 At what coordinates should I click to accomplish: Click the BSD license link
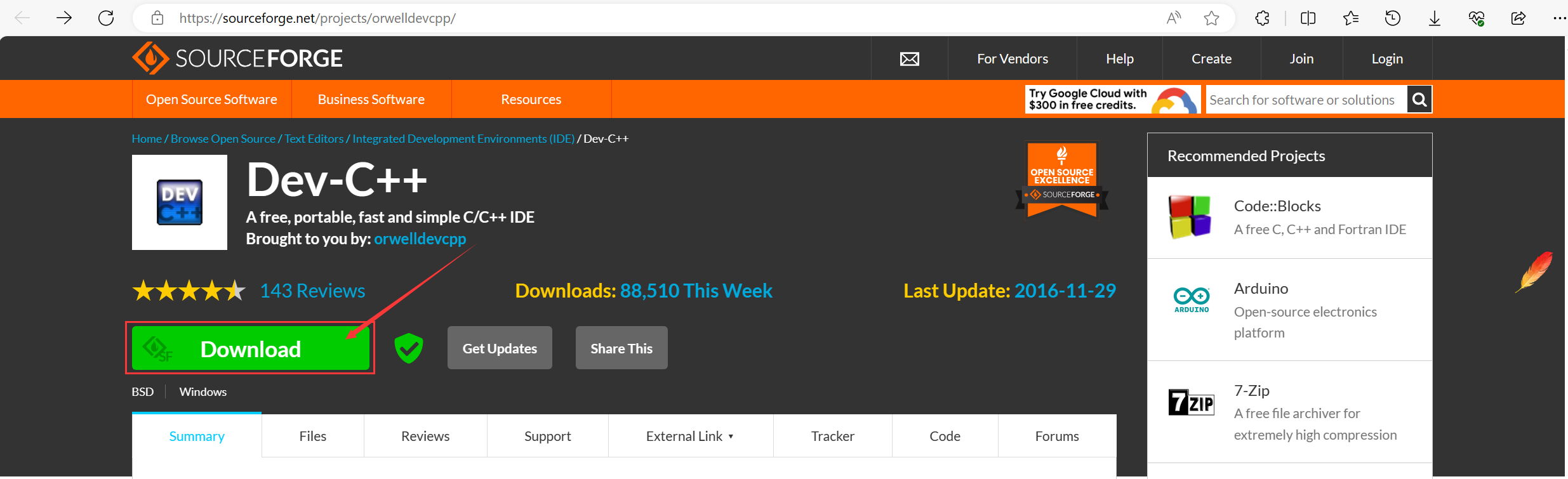click(143, 391)
